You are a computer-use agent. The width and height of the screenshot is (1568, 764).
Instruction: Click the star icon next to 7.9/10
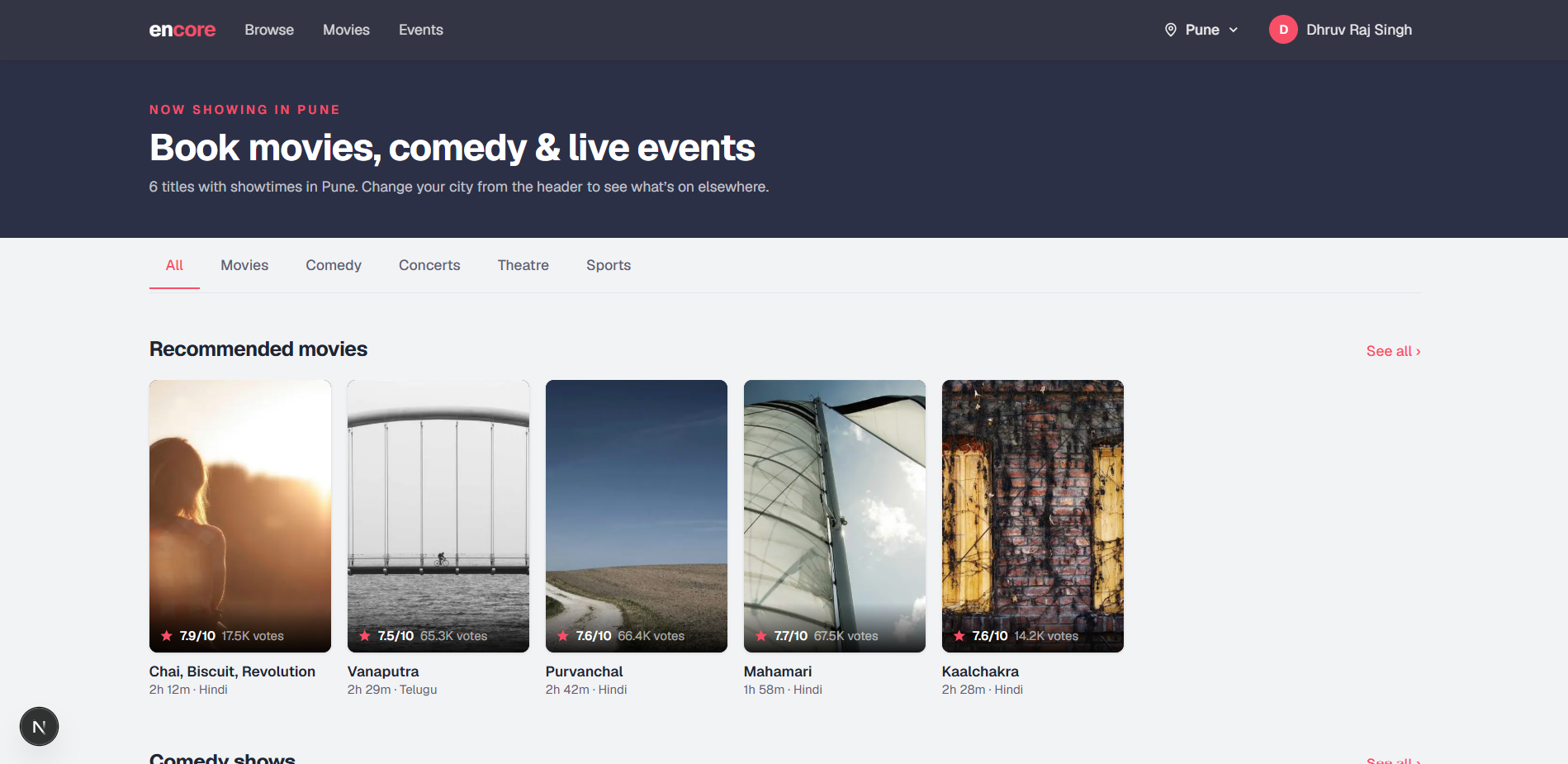coord(167,636)
